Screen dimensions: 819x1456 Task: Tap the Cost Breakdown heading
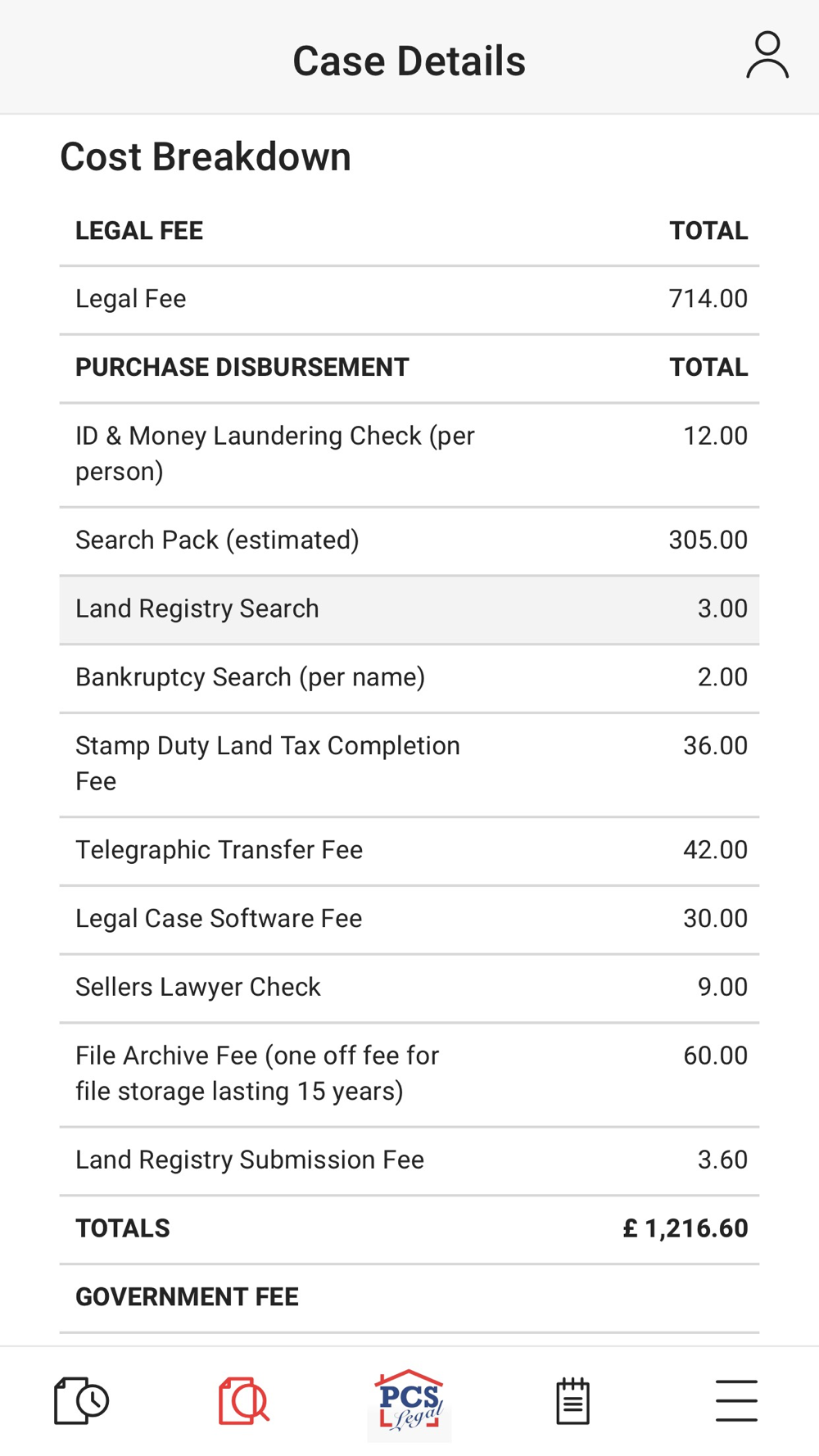206,156
